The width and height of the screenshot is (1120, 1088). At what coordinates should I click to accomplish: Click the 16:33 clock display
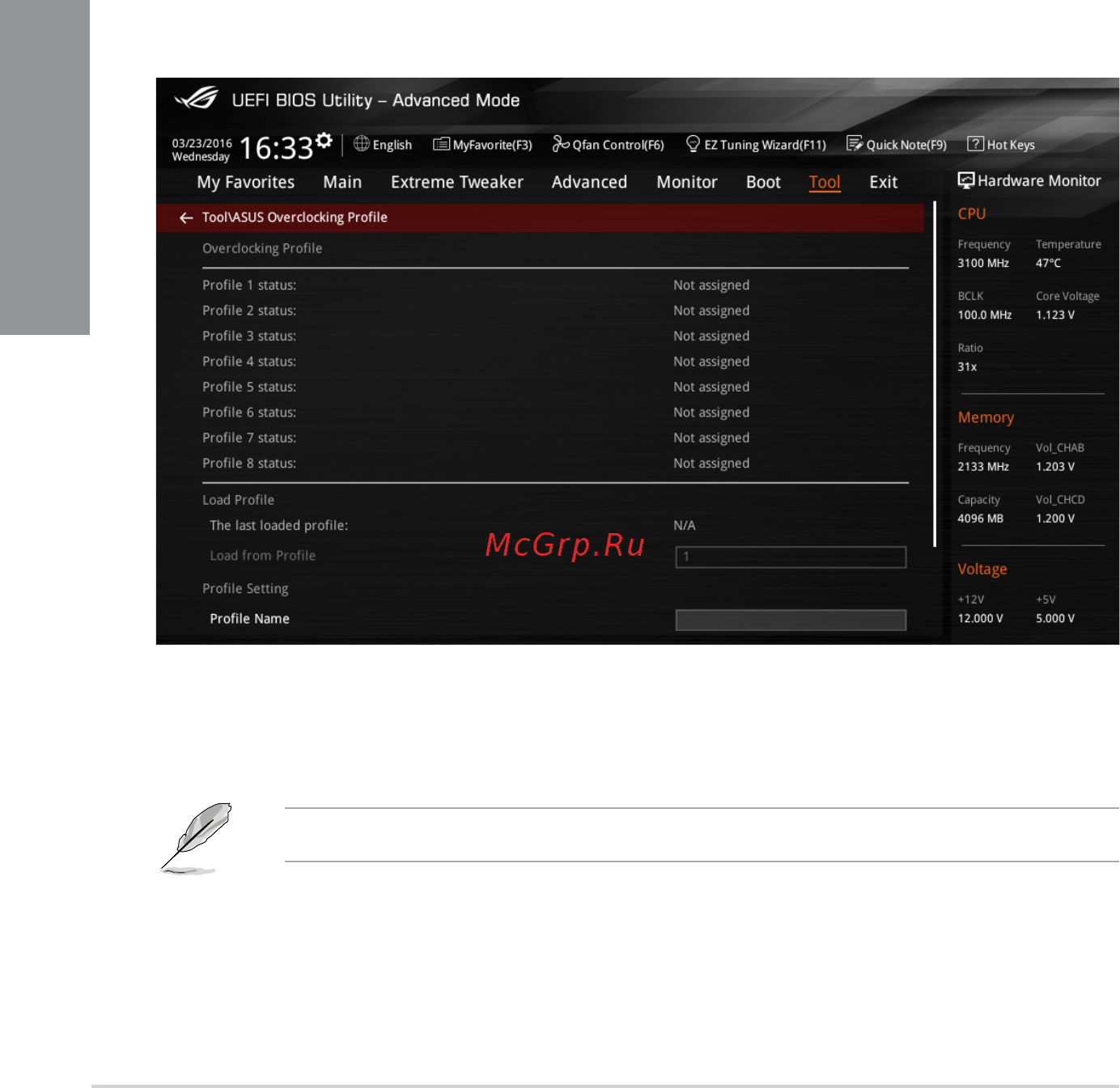(x=276, y=148)
